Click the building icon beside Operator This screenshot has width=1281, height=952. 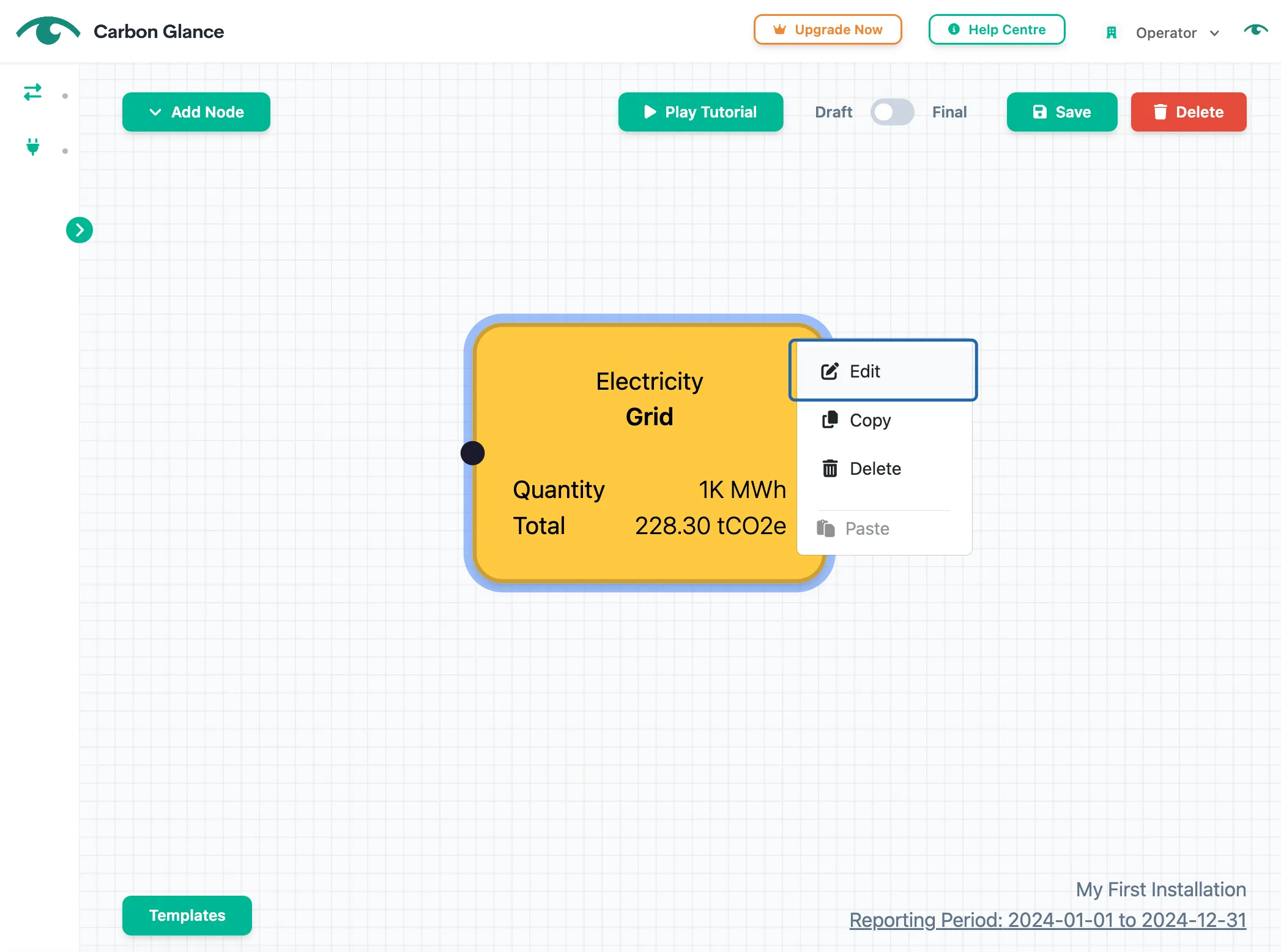1112,33
